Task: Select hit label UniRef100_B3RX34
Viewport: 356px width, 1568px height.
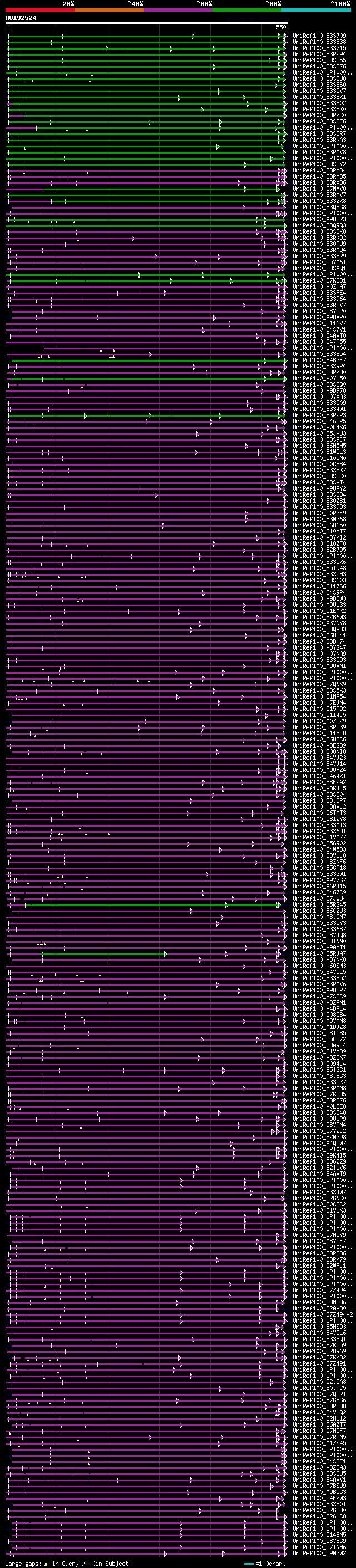Action: point(319,170)
